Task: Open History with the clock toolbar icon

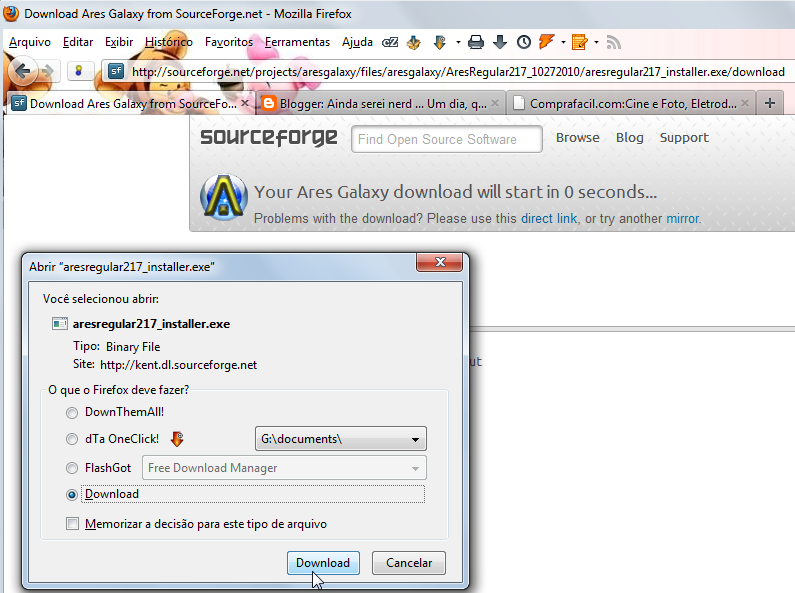Action: [524, 43]
